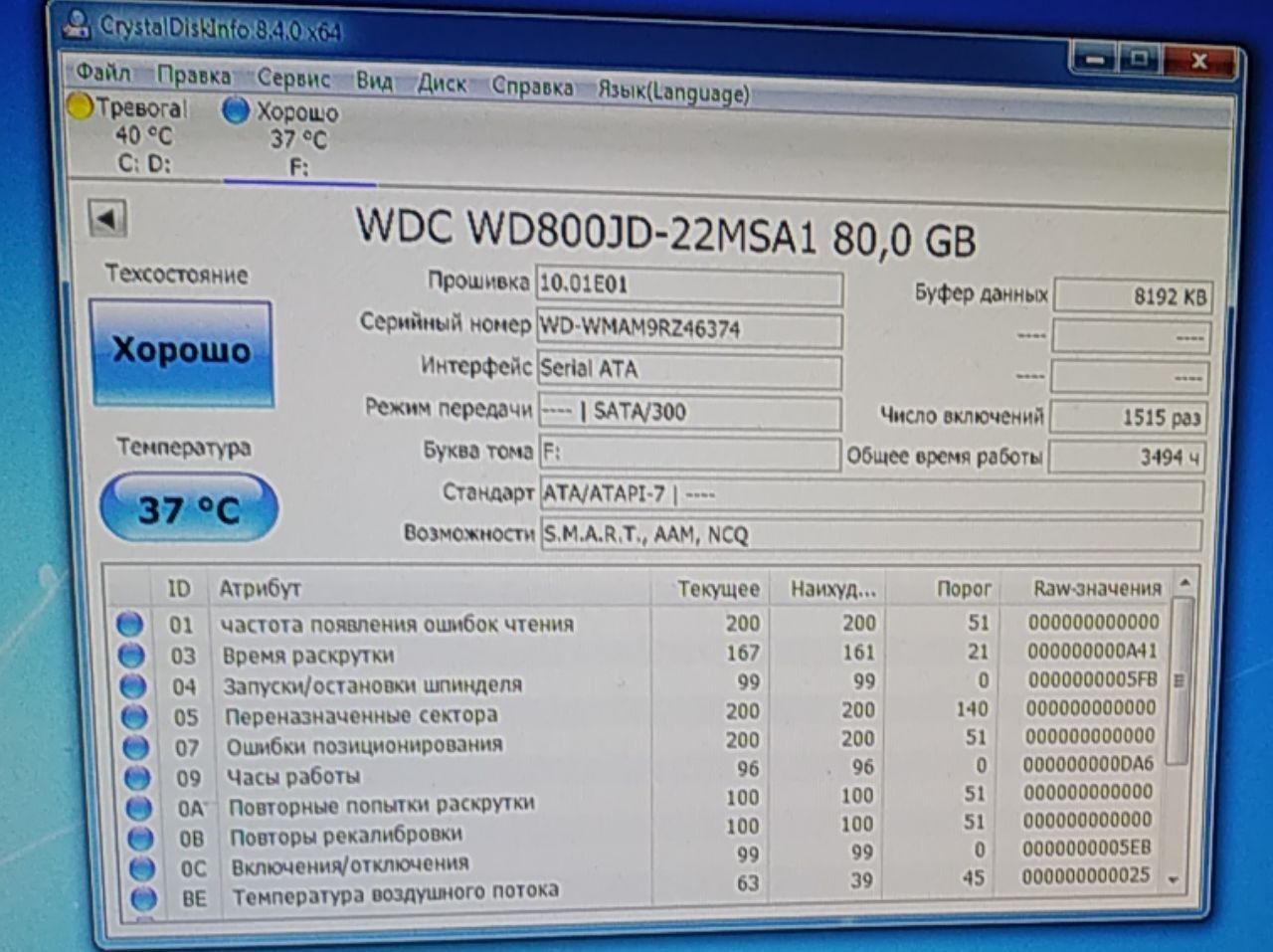Click the Raw-значения column header
Viewport: 1273px width, 952px height.
(1085, 588)
